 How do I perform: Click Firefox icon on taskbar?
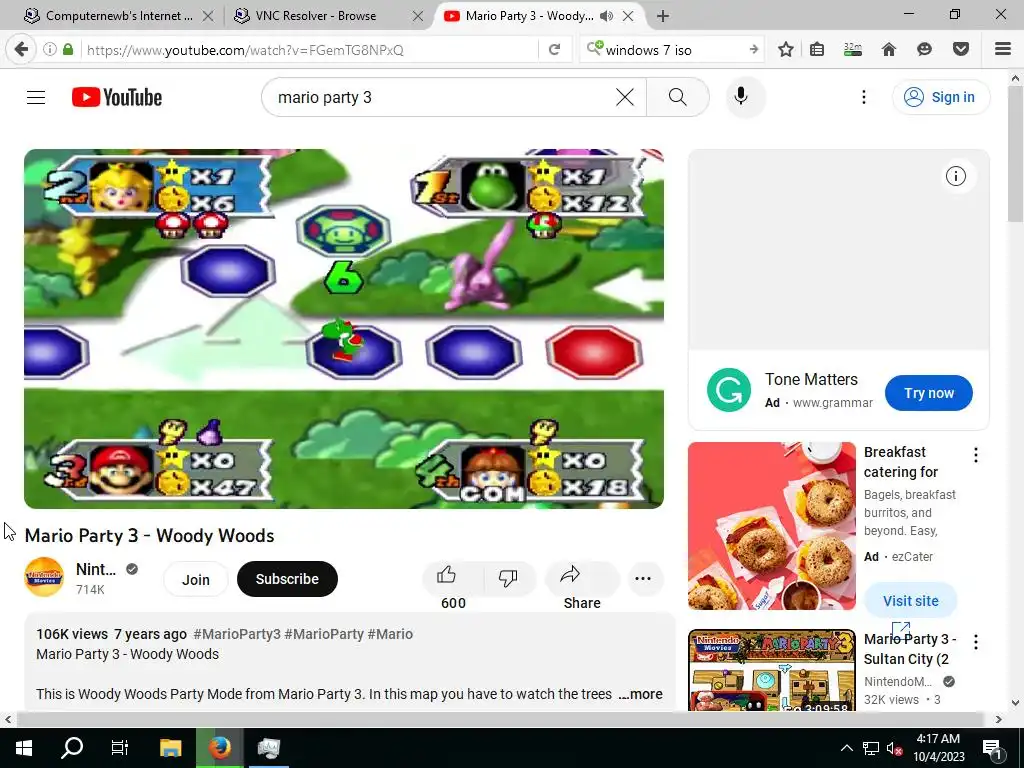coord(220,748)
